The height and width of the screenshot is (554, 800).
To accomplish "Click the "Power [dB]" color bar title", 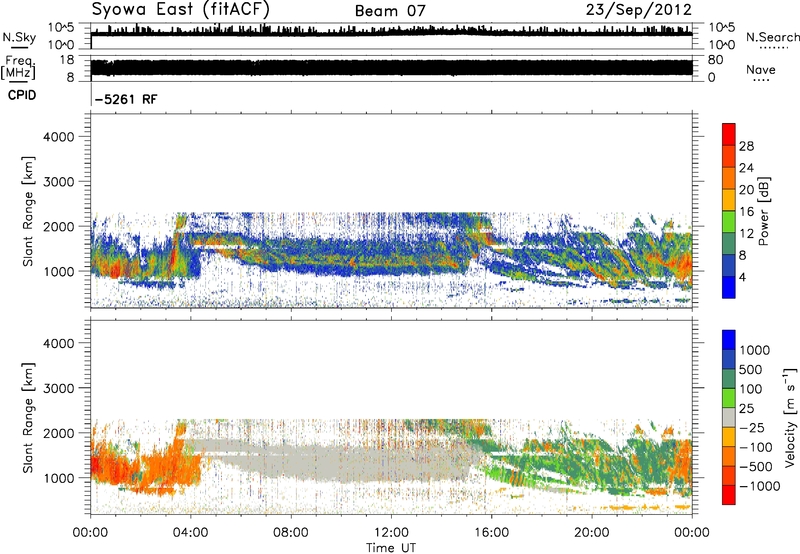I will tap(763, 211).
